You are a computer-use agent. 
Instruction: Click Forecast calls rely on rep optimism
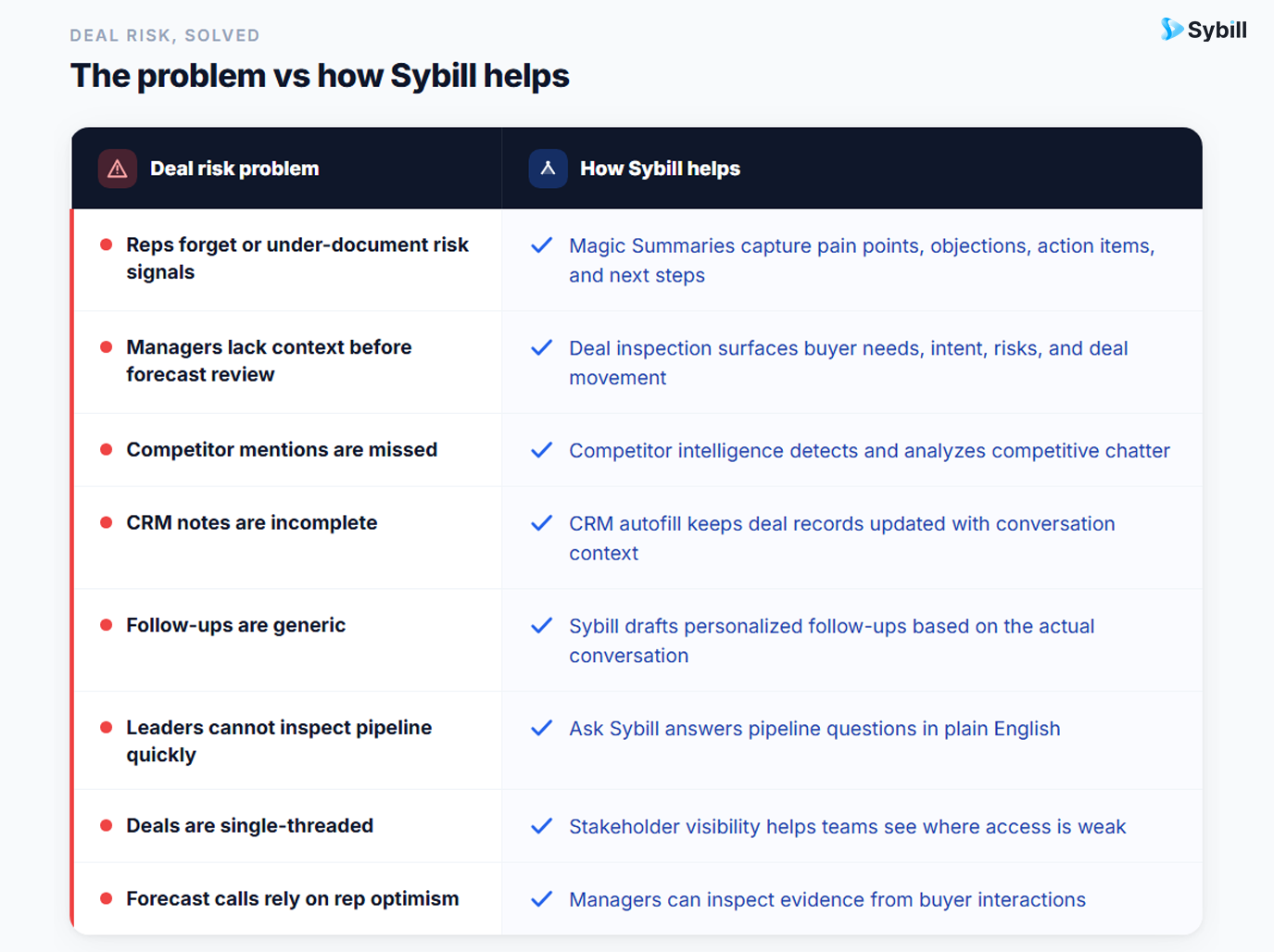pyautogui.click(x=293, y=898)
